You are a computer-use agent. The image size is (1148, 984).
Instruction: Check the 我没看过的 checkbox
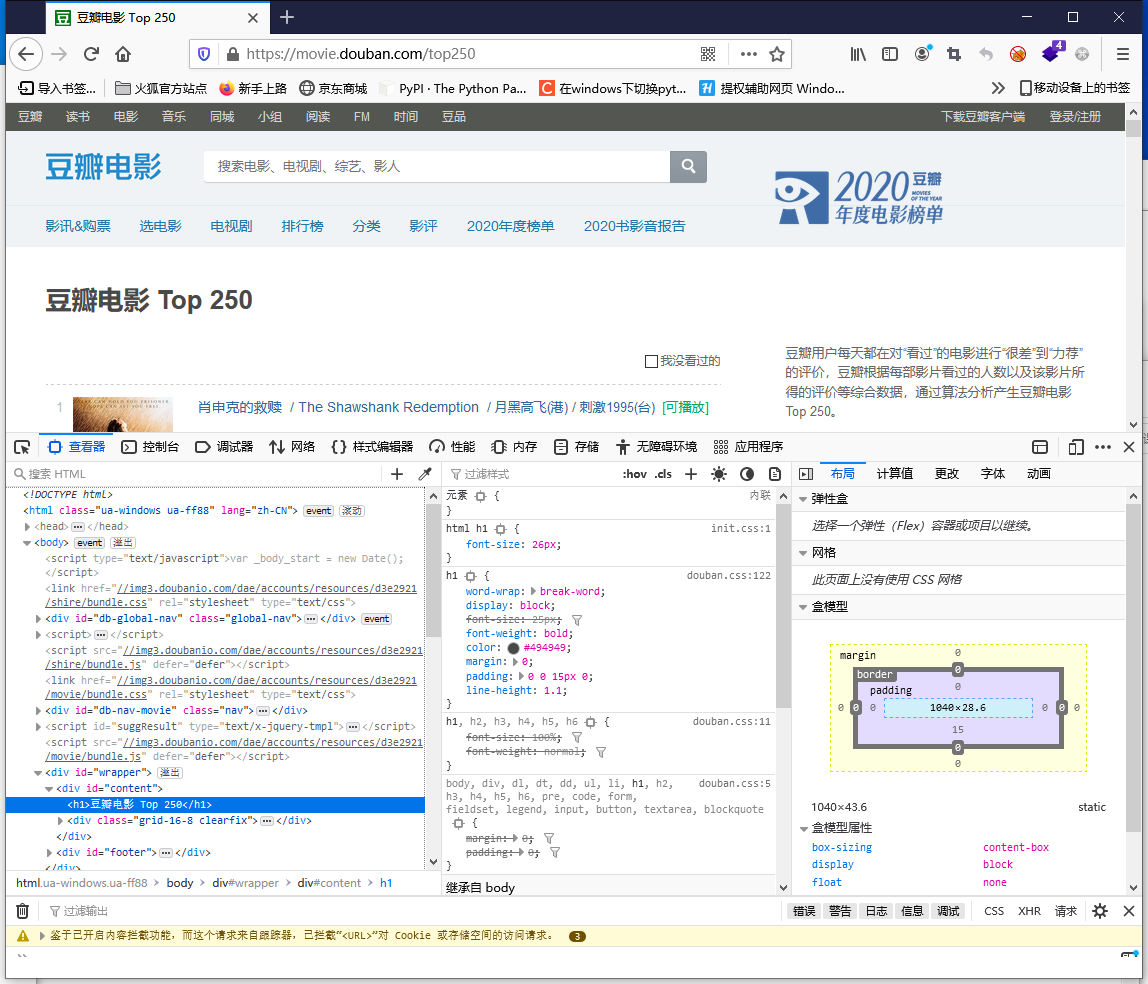click(x=652, y=361)
